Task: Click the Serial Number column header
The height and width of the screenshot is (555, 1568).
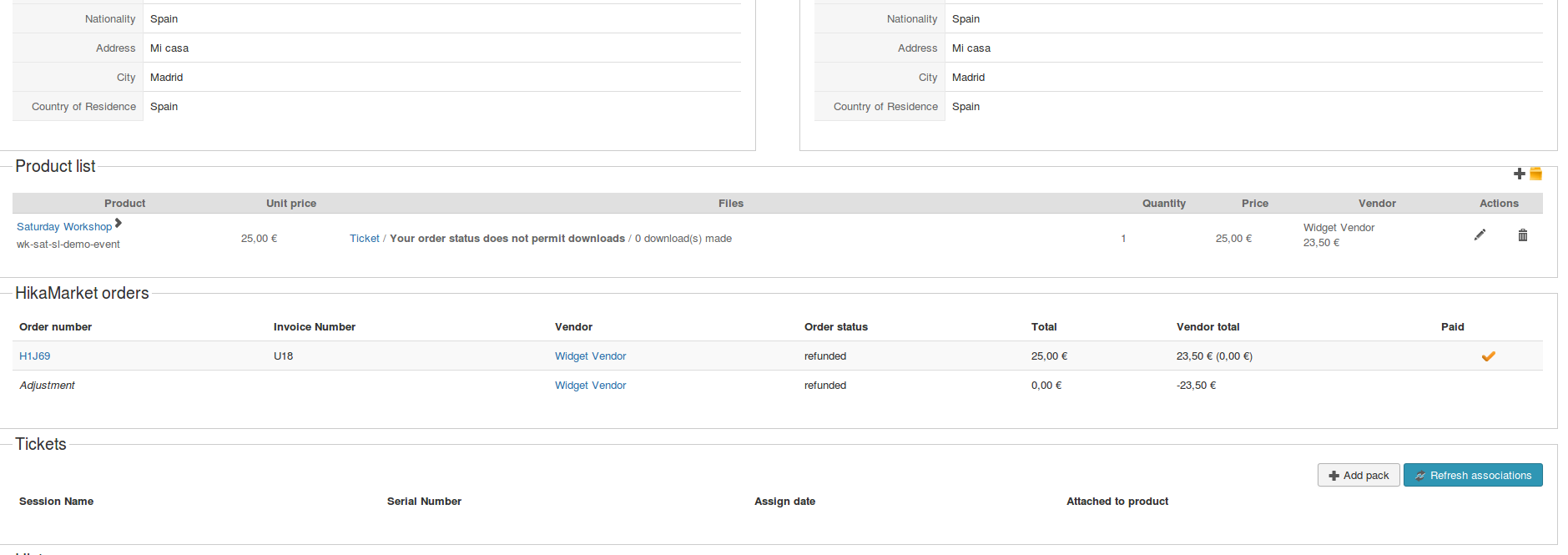Action: (424, 502)
